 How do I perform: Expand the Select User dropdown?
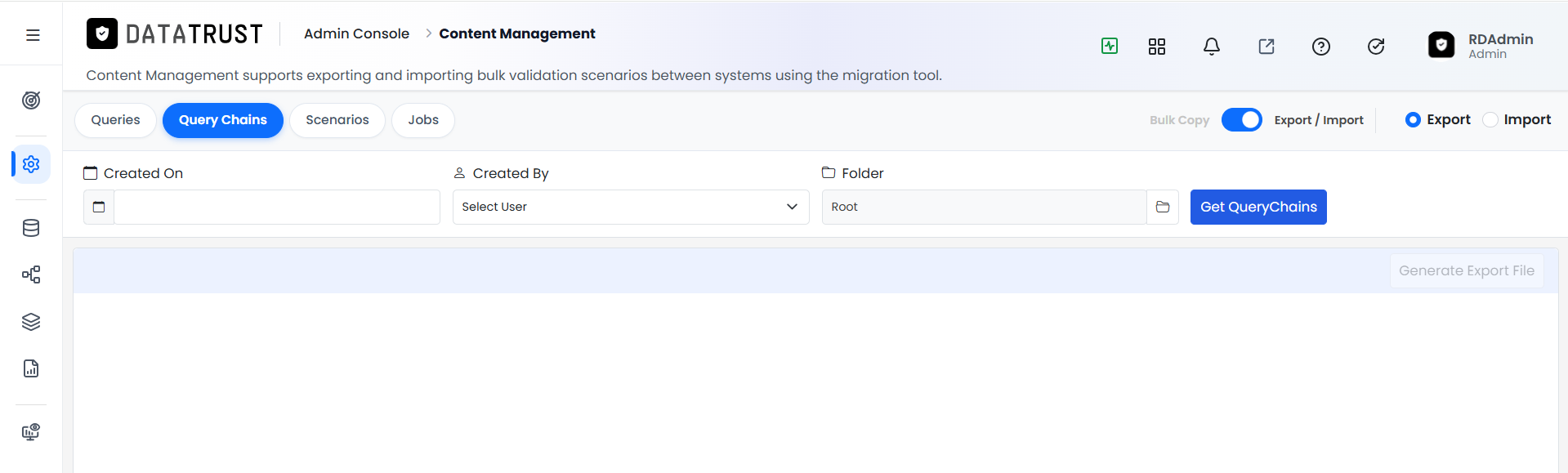631,207
